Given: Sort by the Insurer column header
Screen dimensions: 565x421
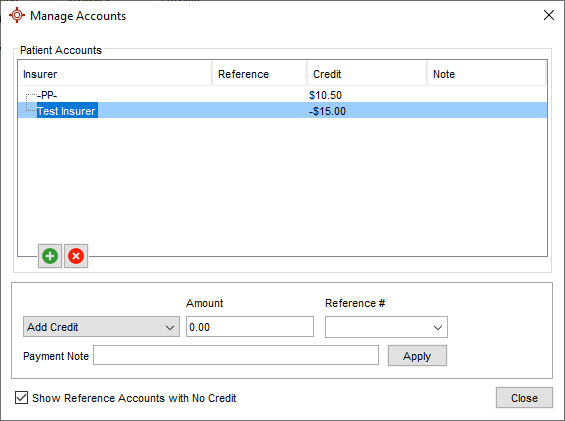Looking at the screenshot, I should coord(115,74).
